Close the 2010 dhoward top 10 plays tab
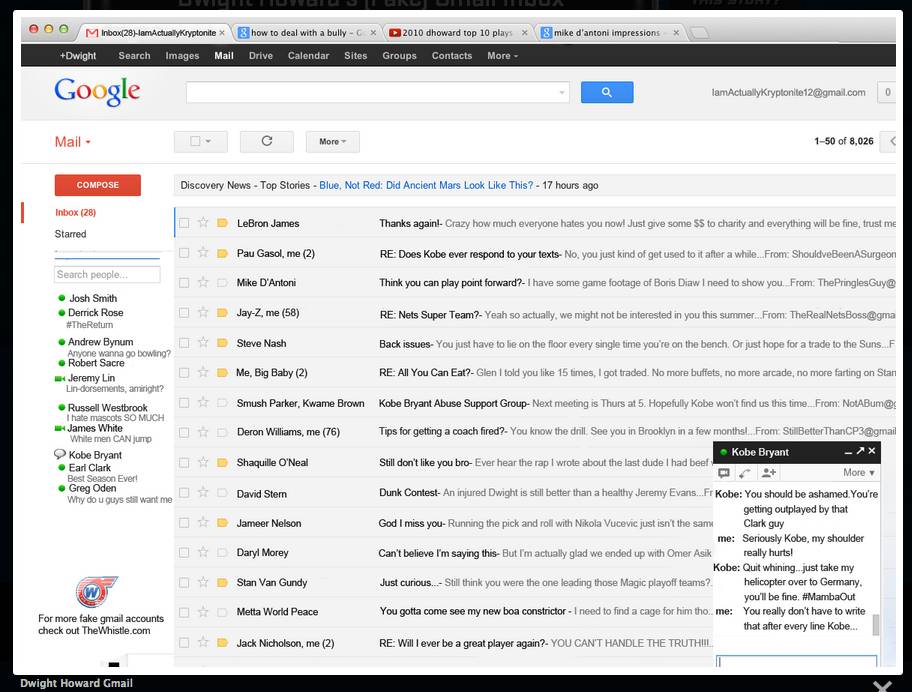 (x=525, y=33)
